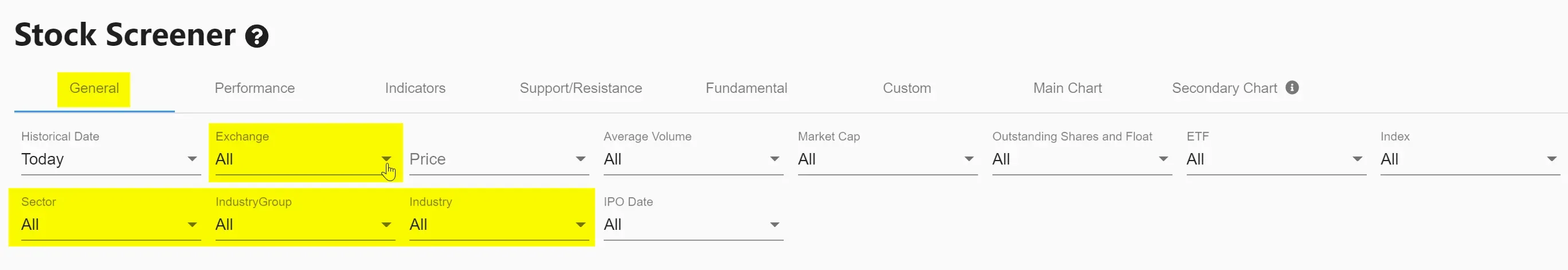Switch to the Custom tab
The height and width of the screenshot is (270, 1568).
pyautogui.click(x=906, y=88)
